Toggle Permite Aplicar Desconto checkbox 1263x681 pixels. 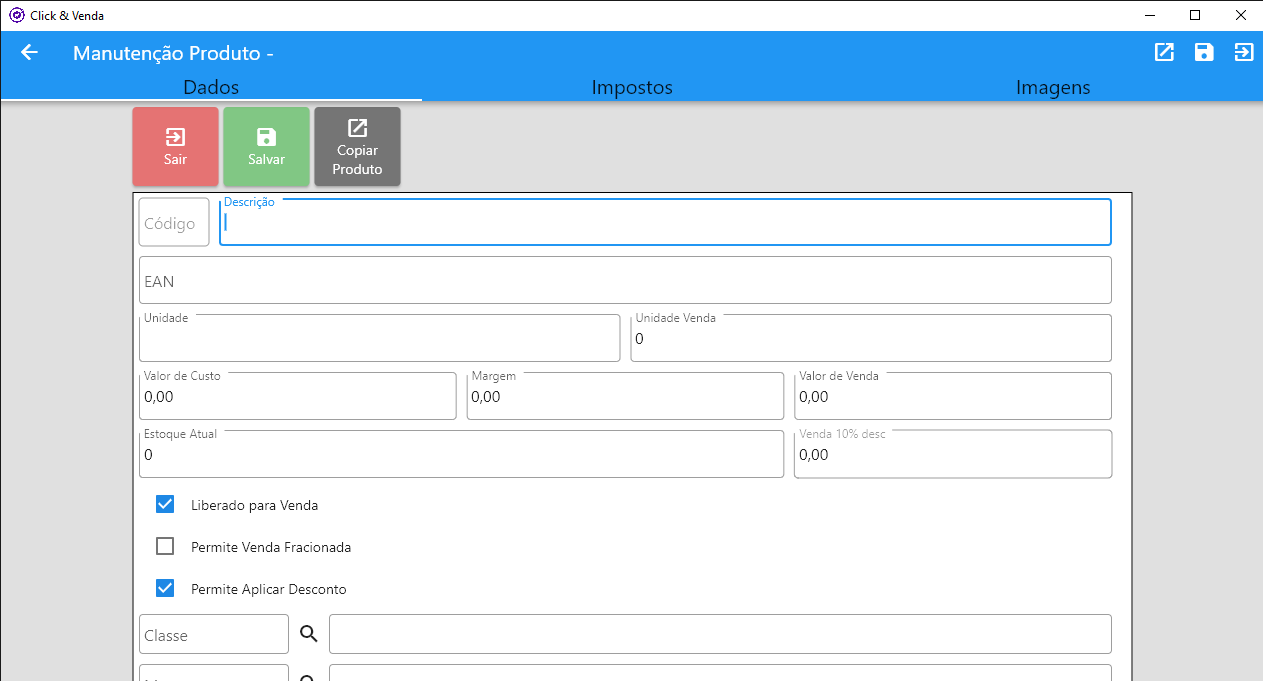(166, 589)
